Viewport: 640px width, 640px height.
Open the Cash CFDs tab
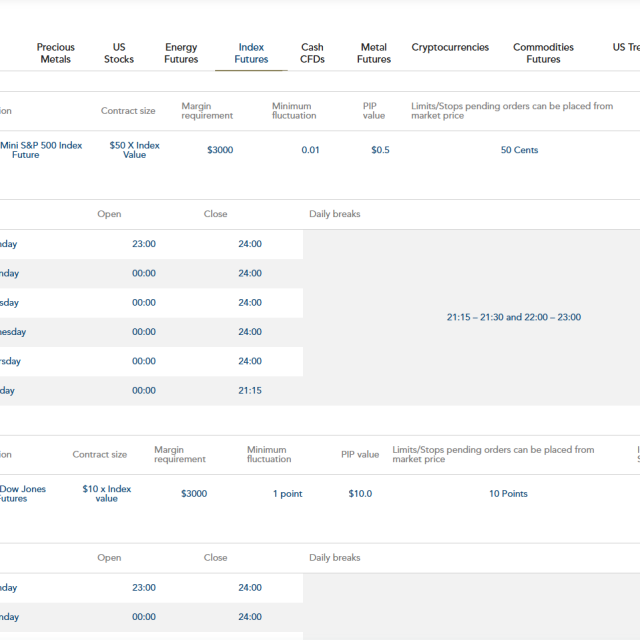[312, 53]
